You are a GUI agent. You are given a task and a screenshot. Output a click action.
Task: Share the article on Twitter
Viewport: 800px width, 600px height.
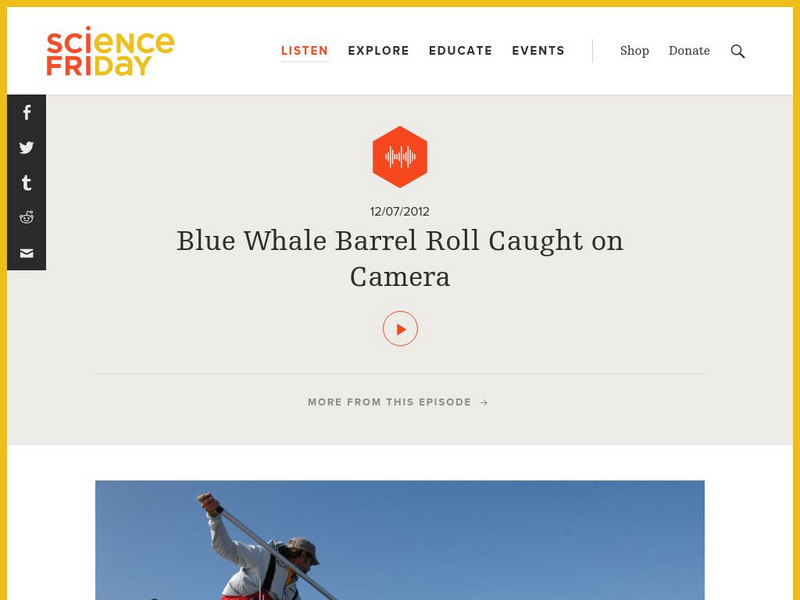click(27, 147)
